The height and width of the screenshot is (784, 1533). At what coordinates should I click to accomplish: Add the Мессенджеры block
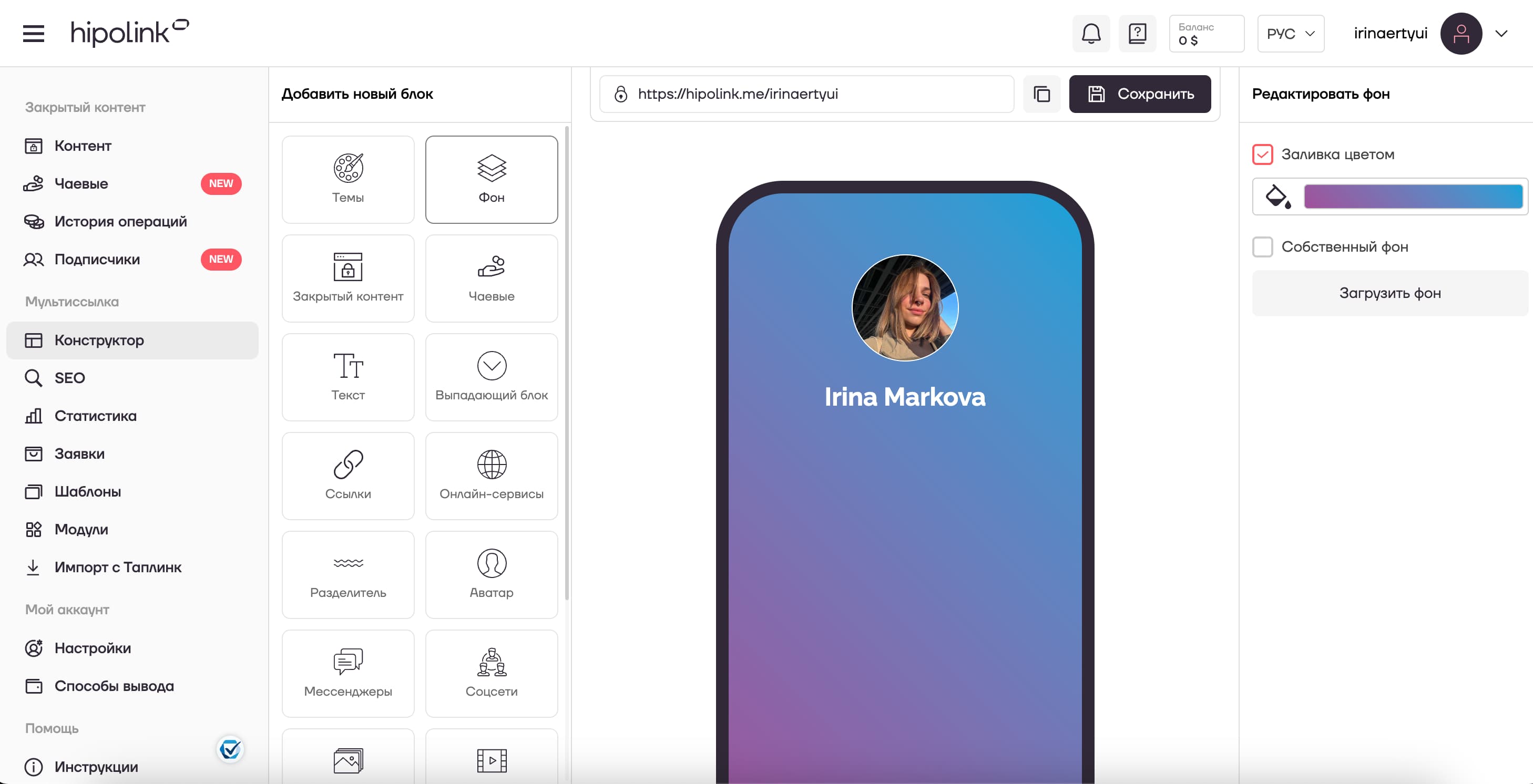click(x=348, y=673)
